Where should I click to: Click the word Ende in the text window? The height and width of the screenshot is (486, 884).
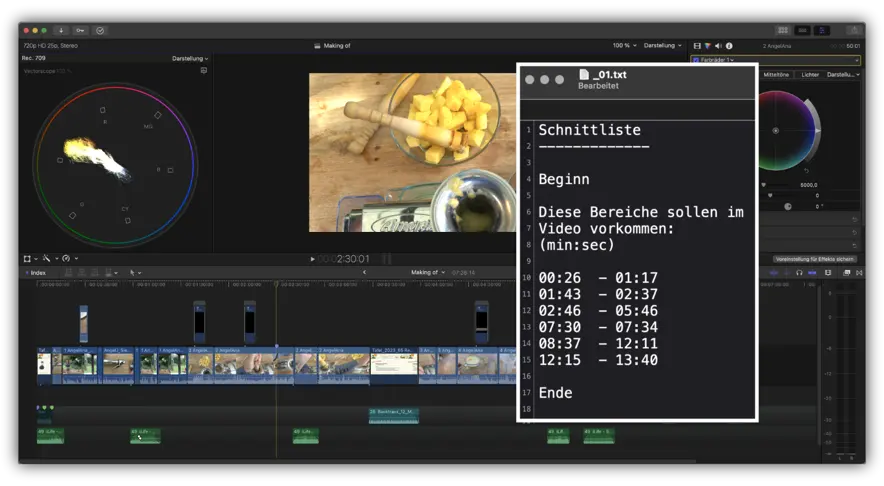555,393
